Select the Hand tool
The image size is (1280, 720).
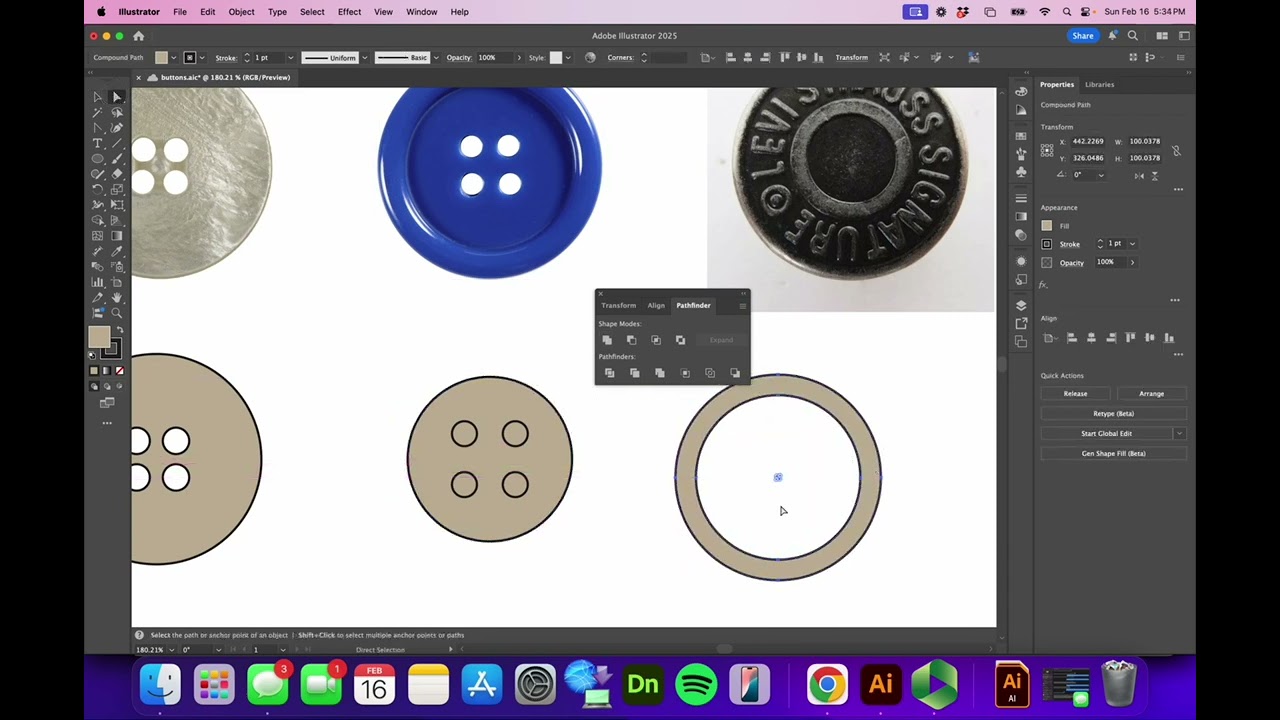(x=117, y=298)
